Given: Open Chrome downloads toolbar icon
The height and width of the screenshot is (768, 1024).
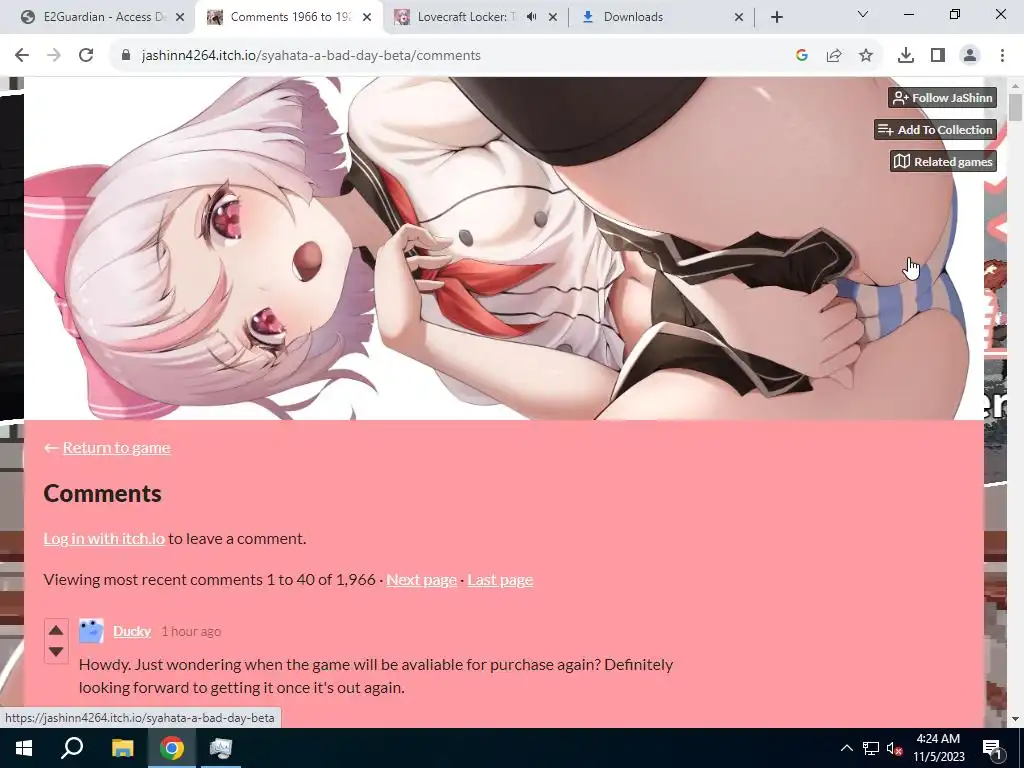Looking at the screenshot, I should pyautogui.click(x=905, y=56).
